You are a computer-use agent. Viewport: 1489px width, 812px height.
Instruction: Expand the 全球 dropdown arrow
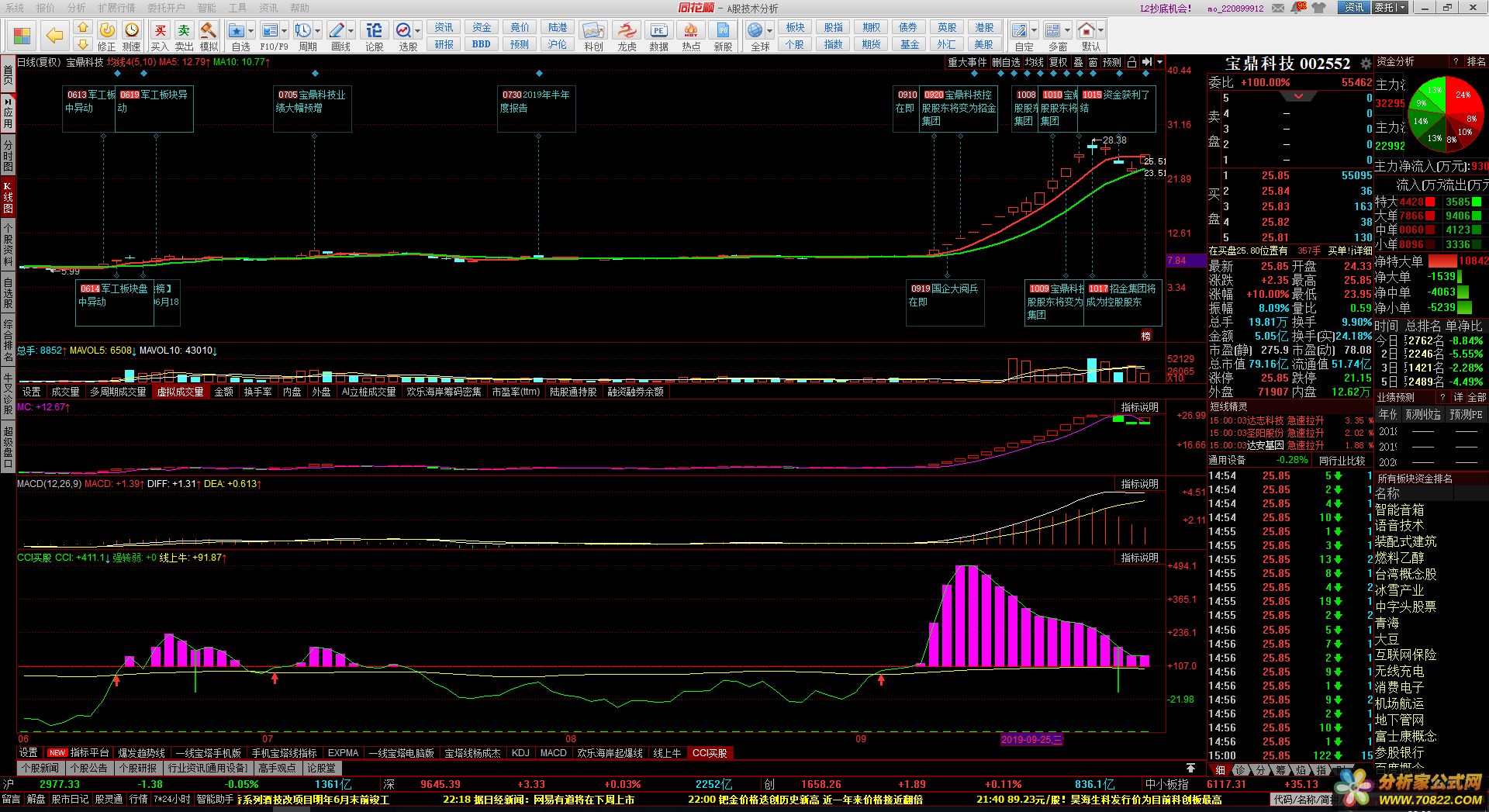click(769, 32)
